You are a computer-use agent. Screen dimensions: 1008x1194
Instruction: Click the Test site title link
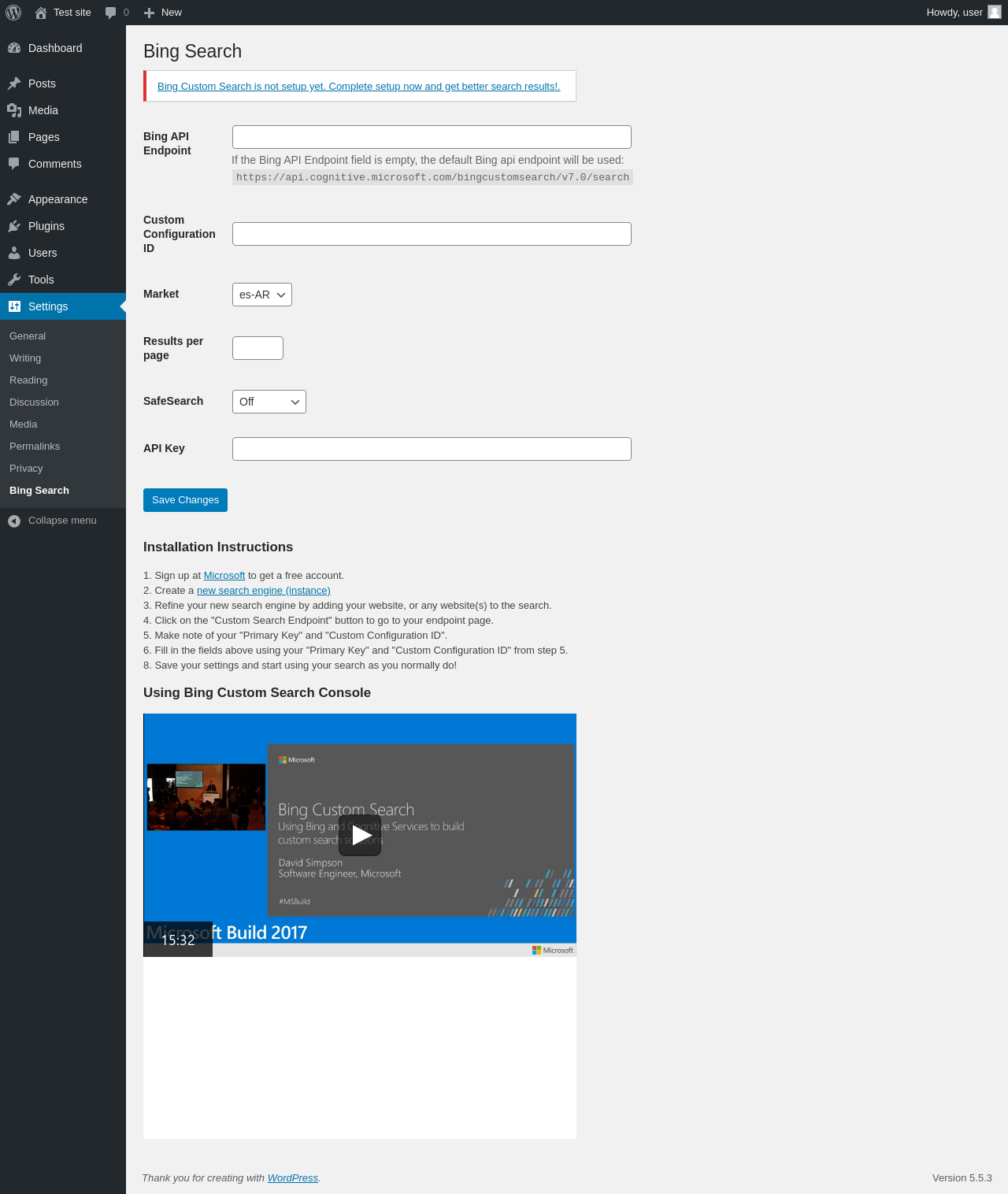coord(72,13)
